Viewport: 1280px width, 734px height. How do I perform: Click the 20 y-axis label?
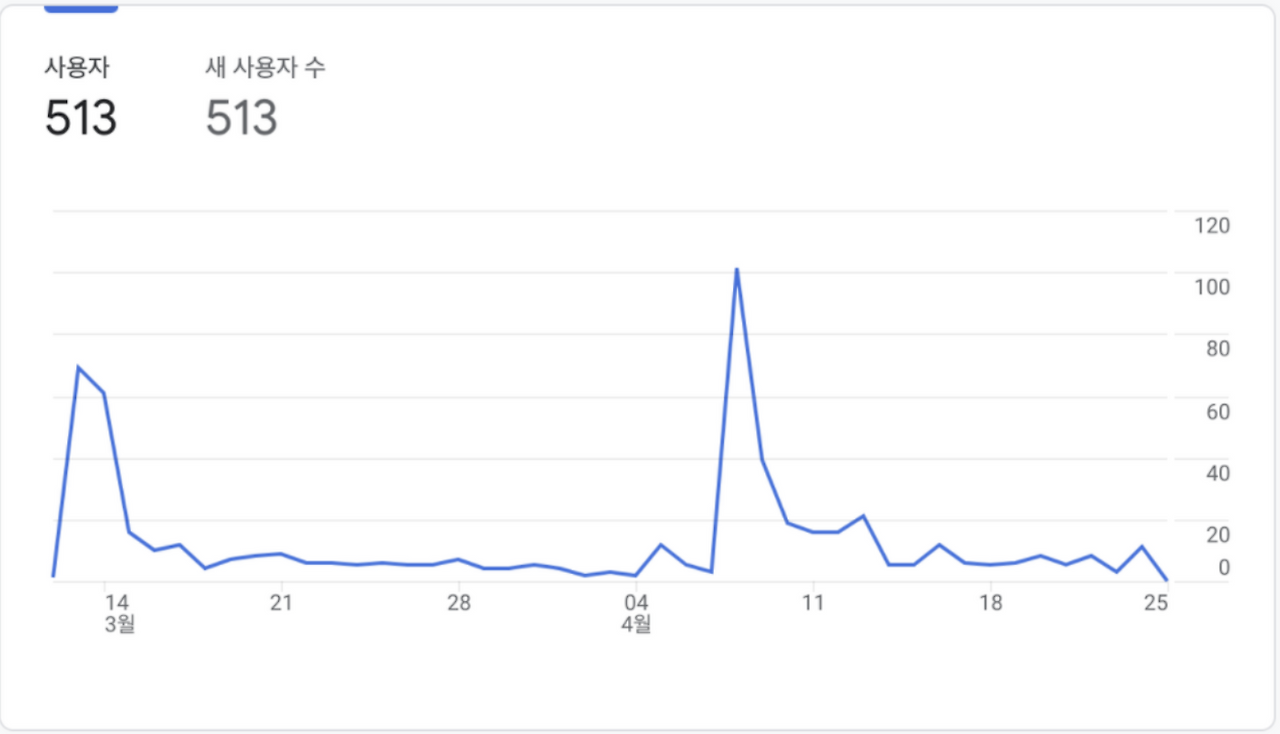1218,535
